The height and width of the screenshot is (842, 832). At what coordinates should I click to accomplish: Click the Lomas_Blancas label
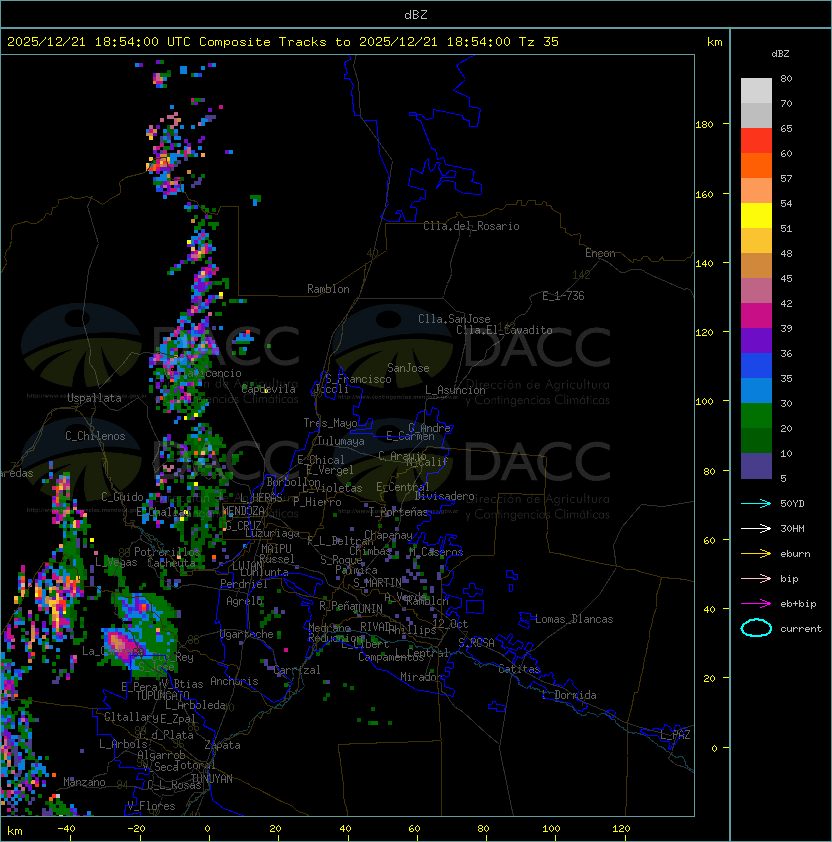click(x=574, y=619)
